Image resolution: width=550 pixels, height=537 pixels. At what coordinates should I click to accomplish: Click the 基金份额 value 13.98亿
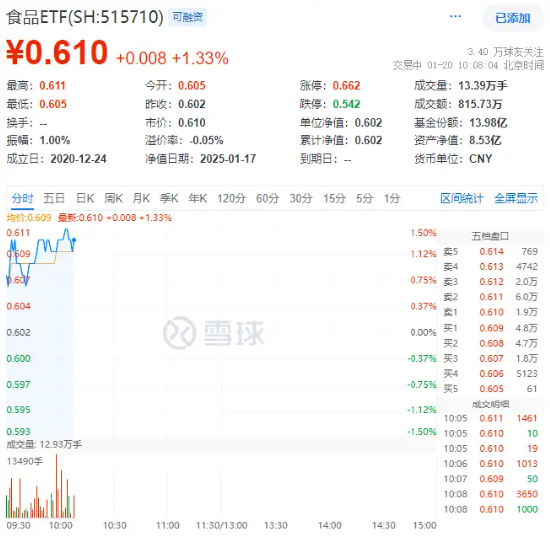488,123
